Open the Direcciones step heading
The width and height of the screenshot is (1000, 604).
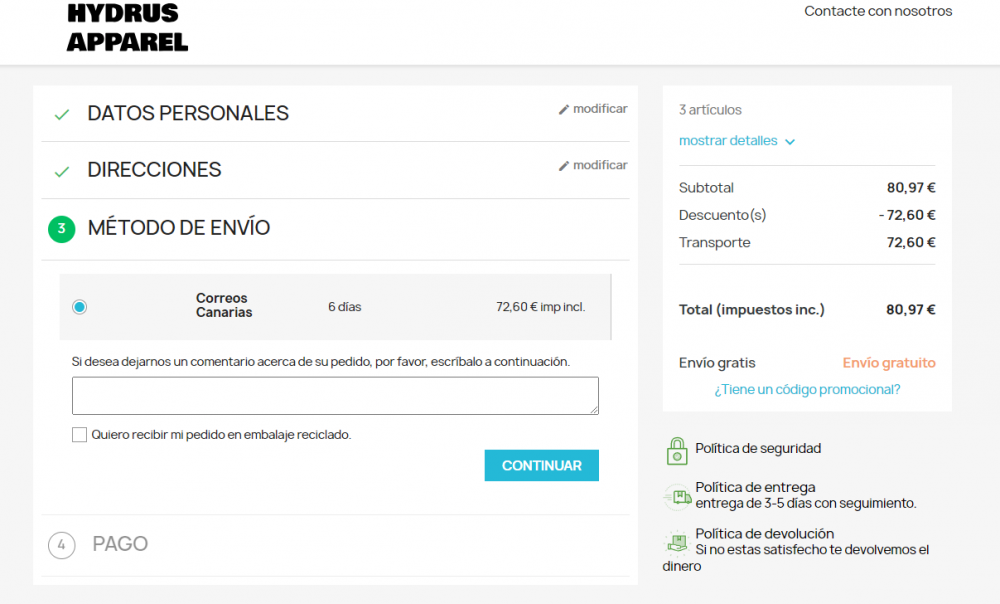coord(154,170)
